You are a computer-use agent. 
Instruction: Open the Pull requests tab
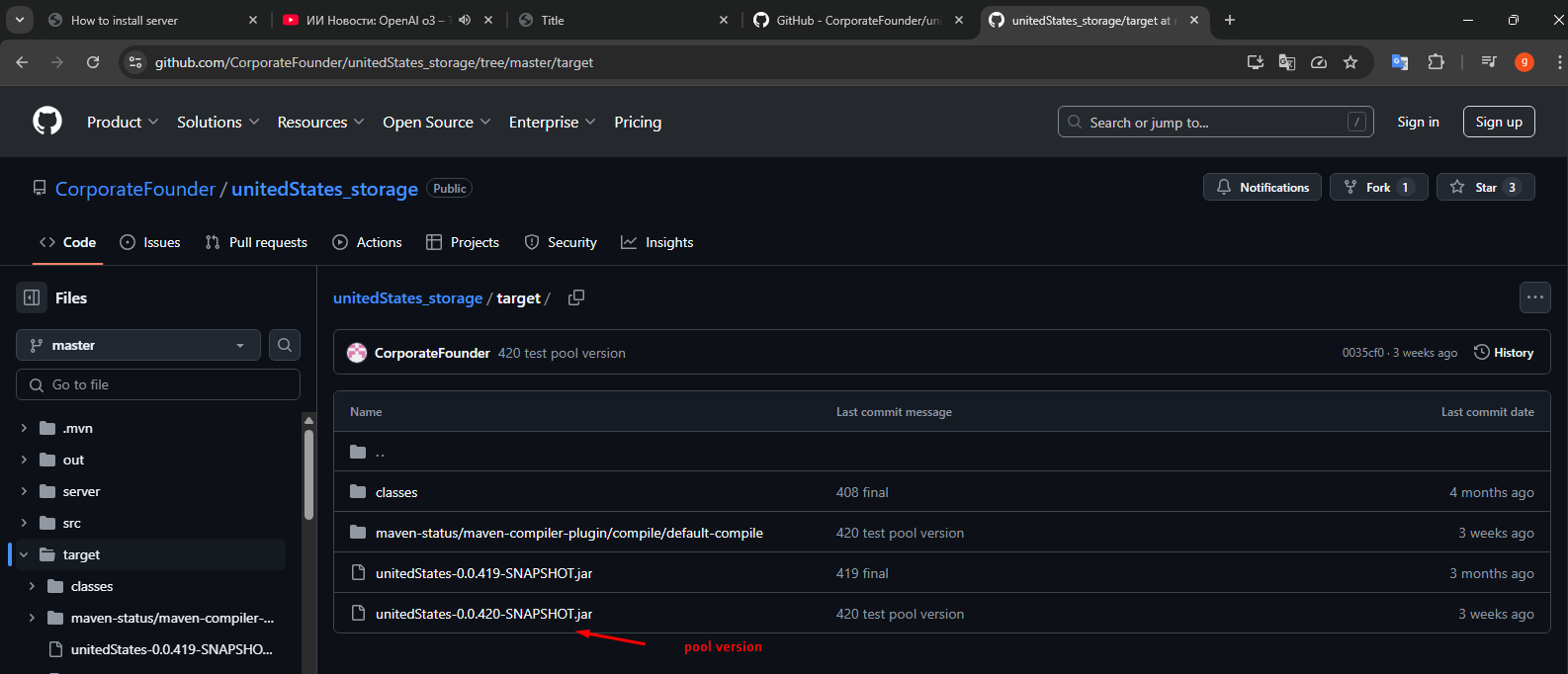point(256,242)
